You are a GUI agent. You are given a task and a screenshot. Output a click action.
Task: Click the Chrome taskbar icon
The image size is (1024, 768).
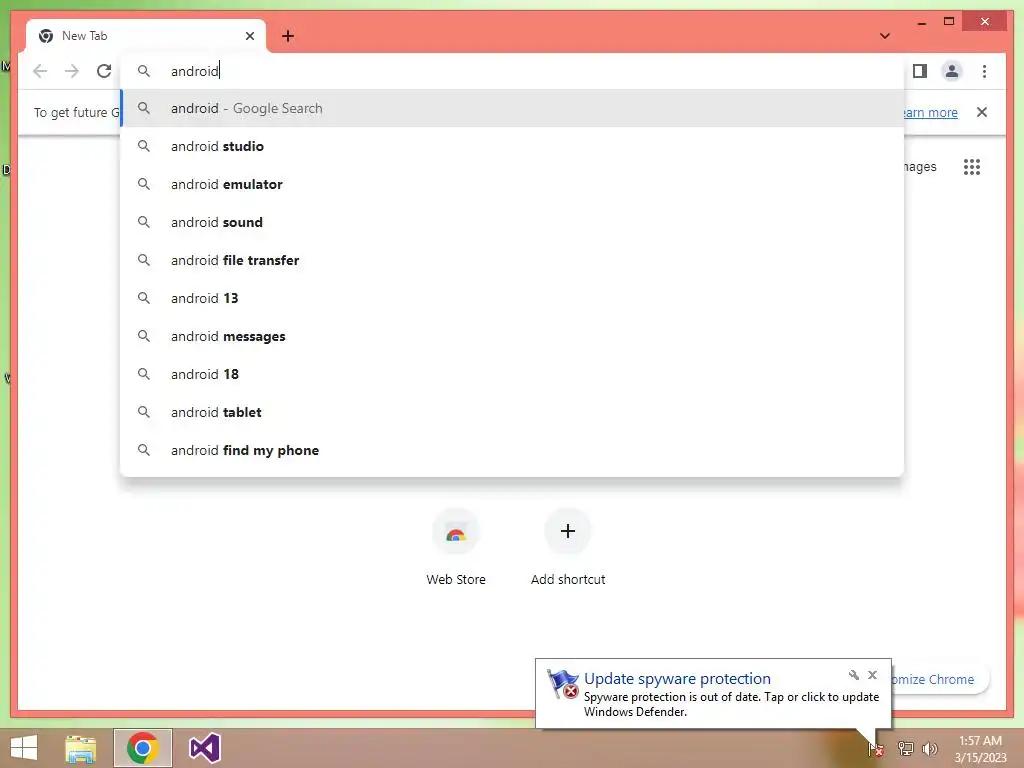(x=143, y=748)
